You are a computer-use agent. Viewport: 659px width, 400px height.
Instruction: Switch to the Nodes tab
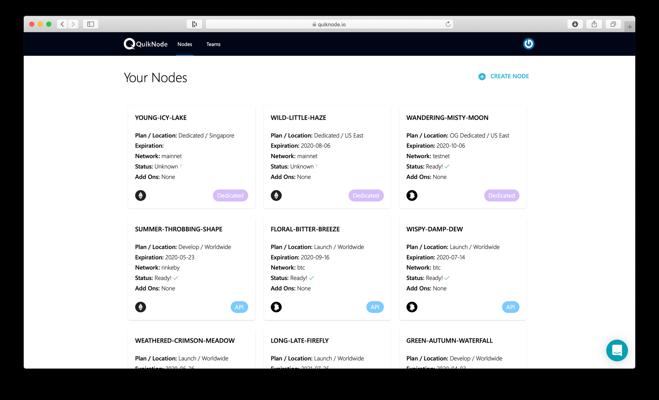tap(185, 44)
